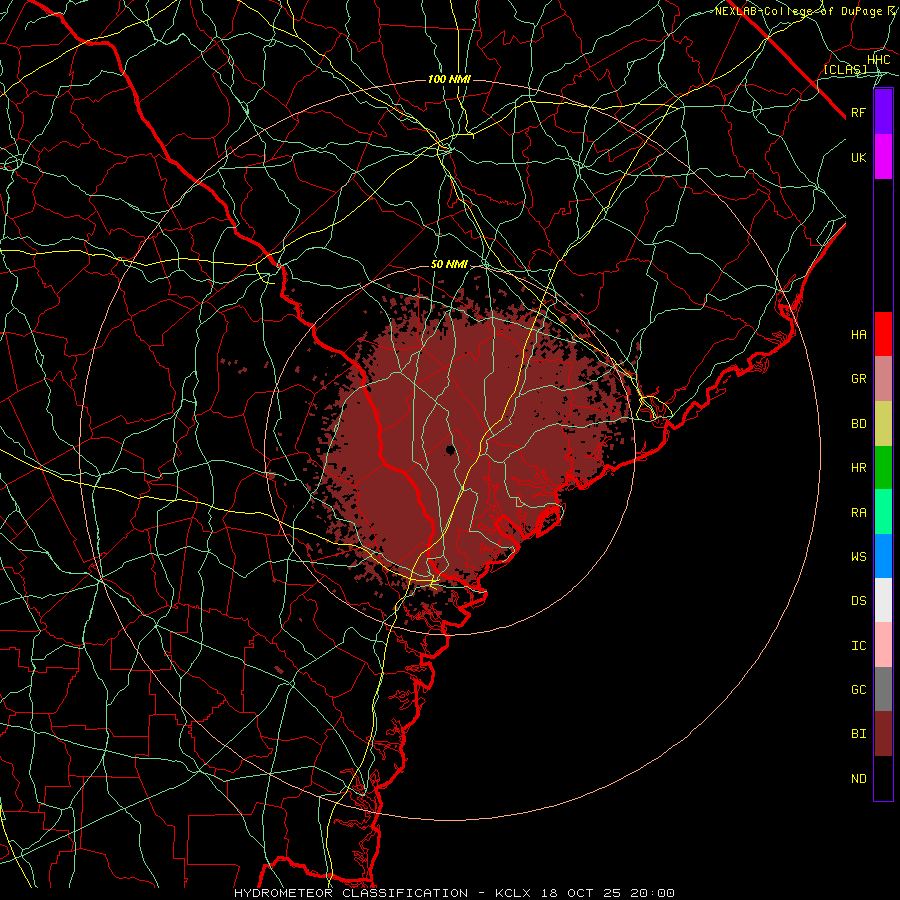Image resolution: width=900 pixels, height=900 pixels.
Task: Click the ND legend label
Action: pyautogui.click(x=859, y=779)
